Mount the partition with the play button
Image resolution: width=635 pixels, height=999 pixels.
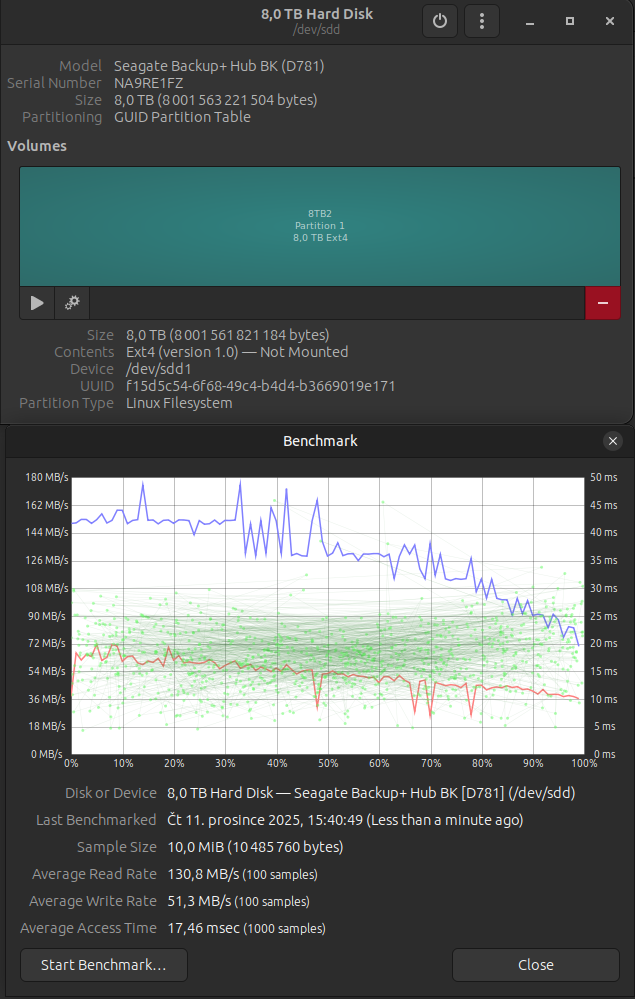point(37,303)
